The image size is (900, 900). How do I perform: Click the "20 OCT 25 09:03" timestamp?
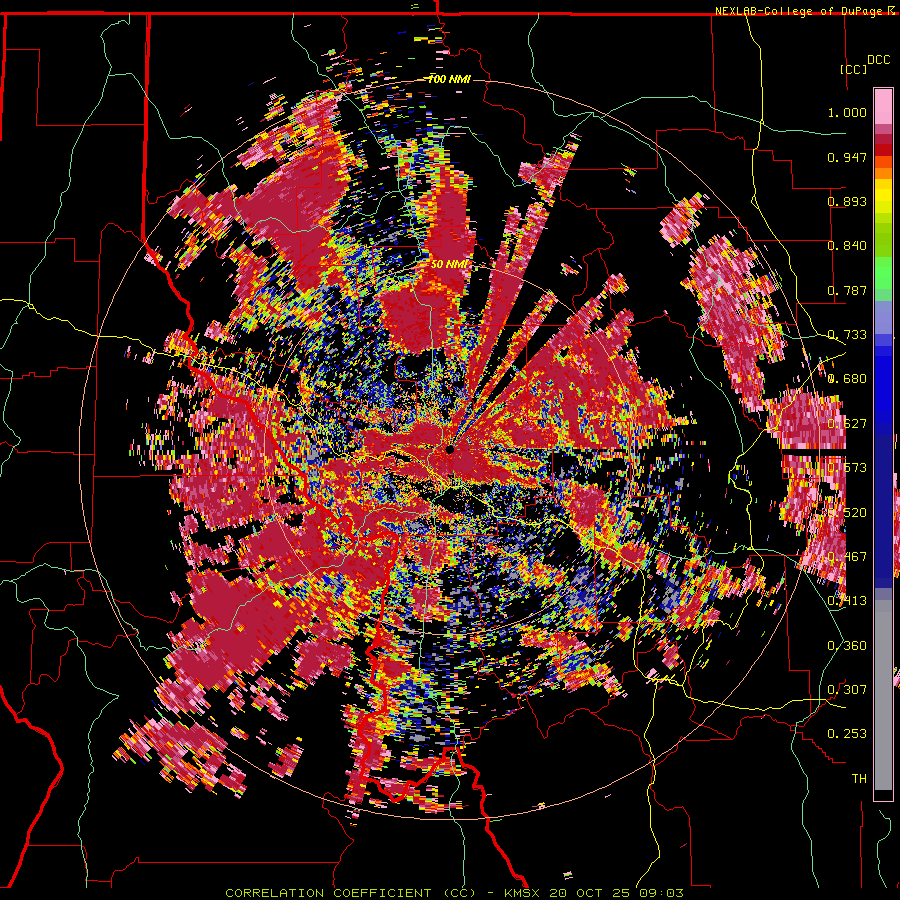(x=616, y=893)
